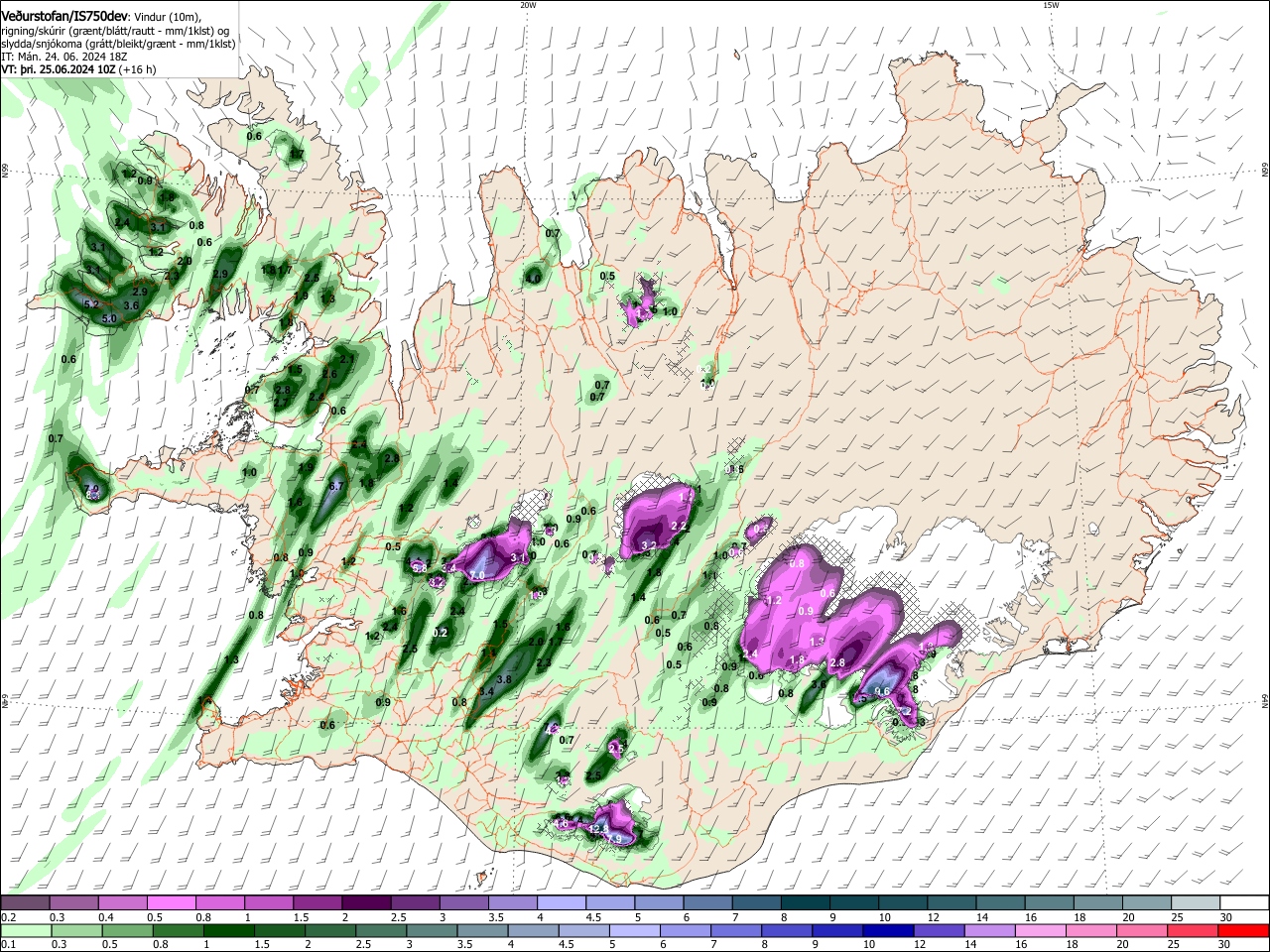Click the Veðurstofan/IS750dev title text

point(64,17)
